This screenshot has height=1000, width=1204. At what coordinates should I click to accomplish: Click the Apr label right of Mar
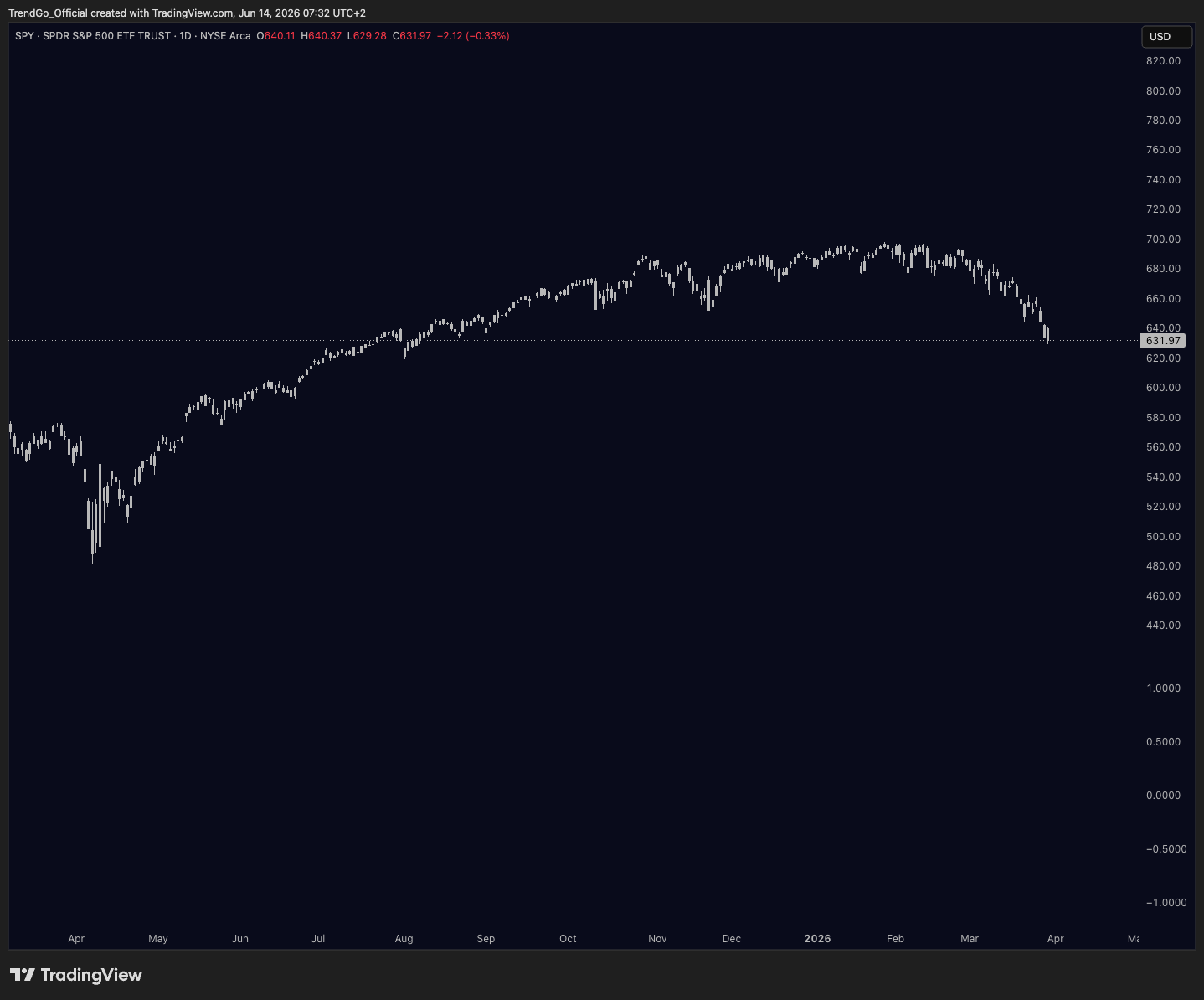click(x=1056, y=939)
